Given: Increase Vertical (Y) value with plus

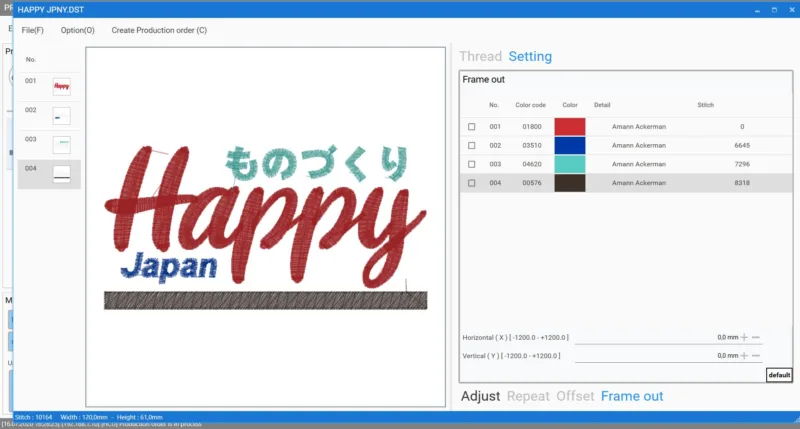Looking at the screenshot, I should [744, 356].
